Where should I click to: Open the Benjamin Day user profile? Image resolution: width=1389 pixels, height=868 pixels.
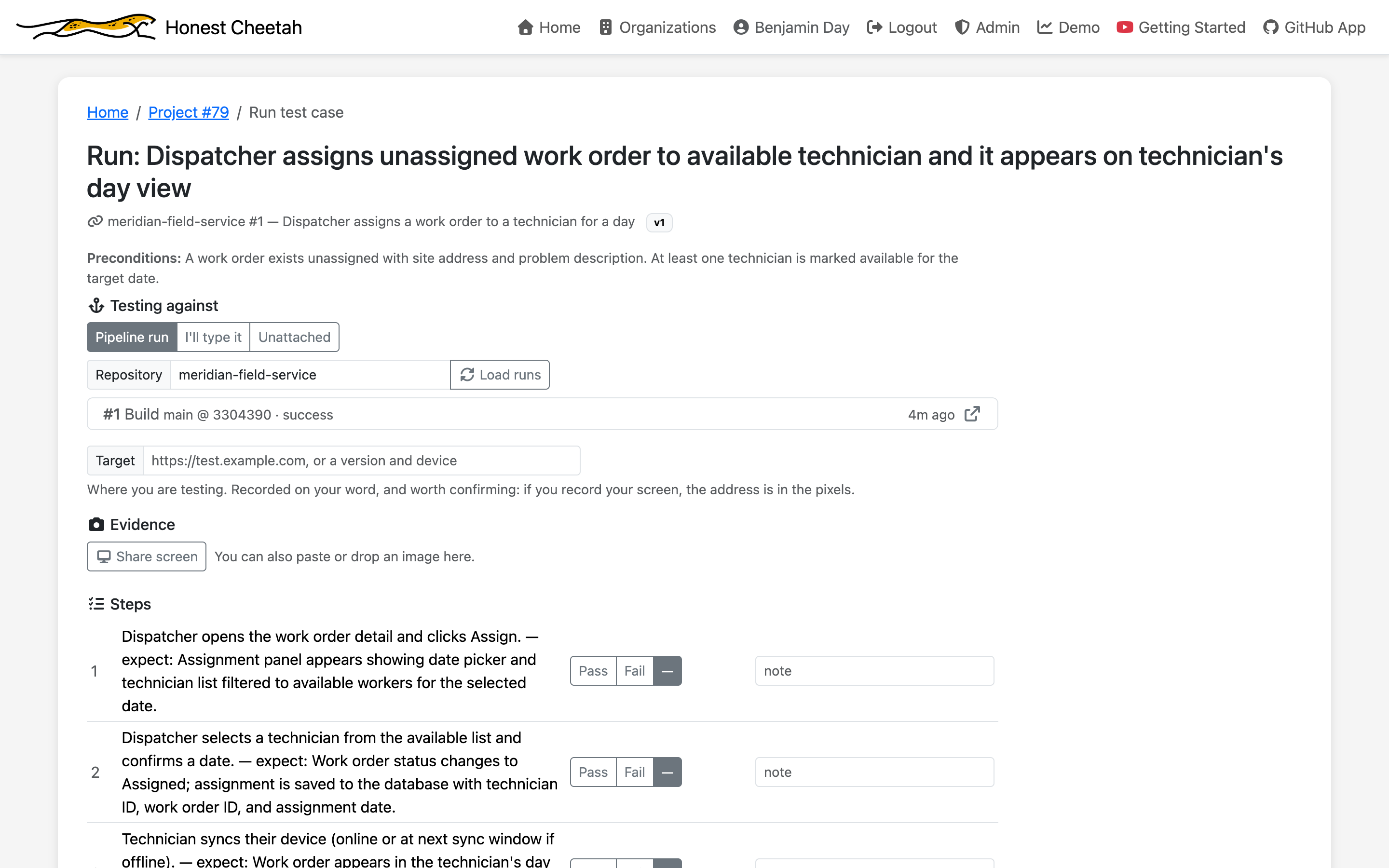pos(791,27)
